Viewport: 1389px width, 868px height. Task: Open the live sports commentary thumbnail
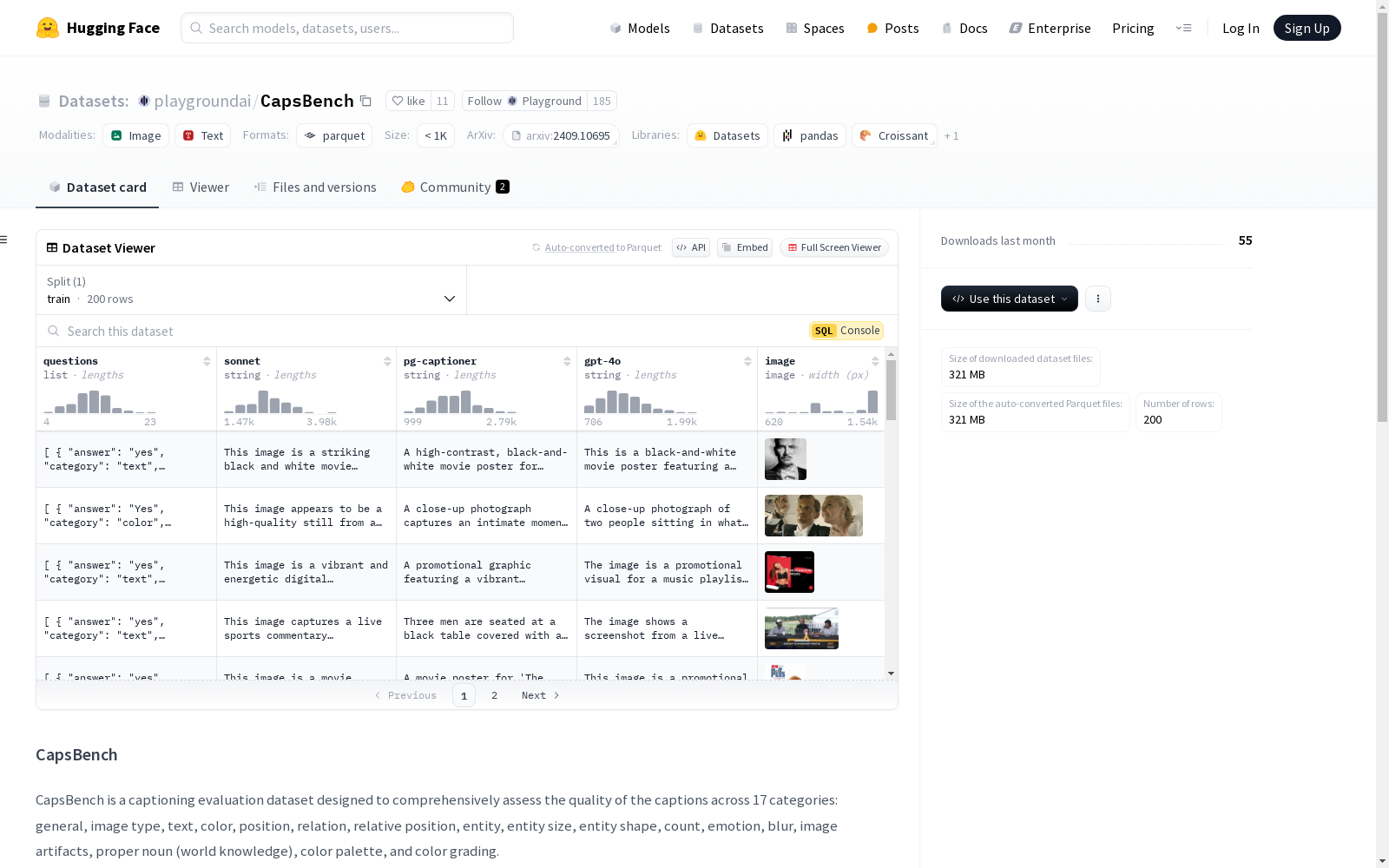click(x=801, y=628)
